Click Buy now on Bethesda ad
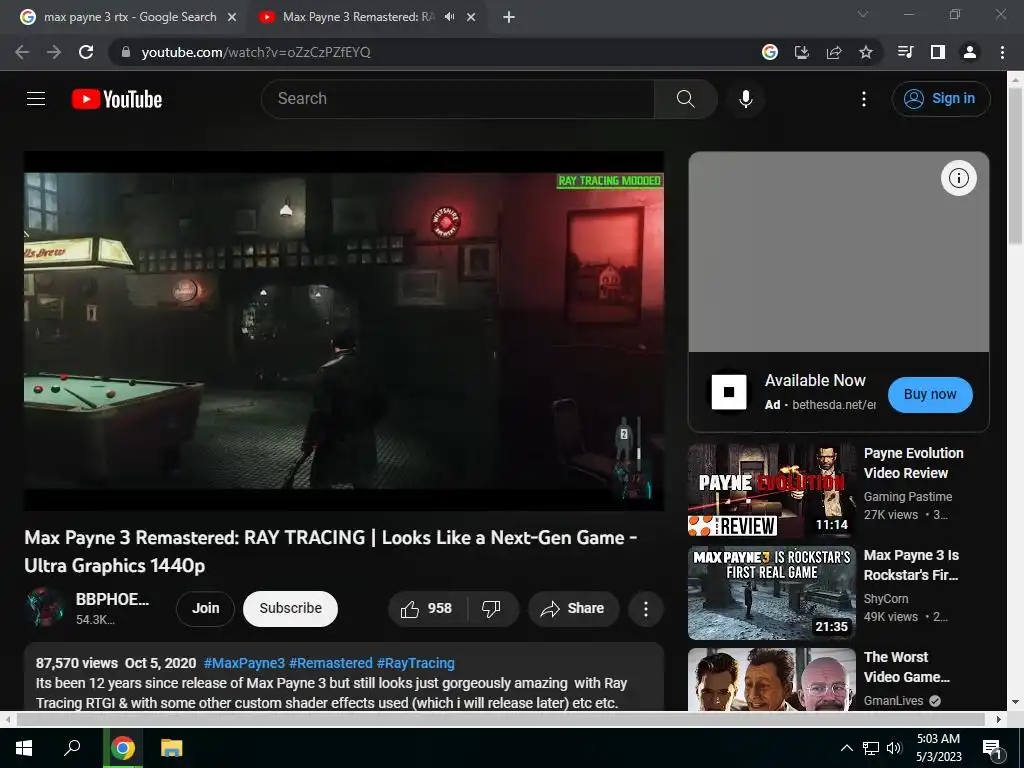The image size is (1024, 768). pyautogui.click(x=930, y=394)
